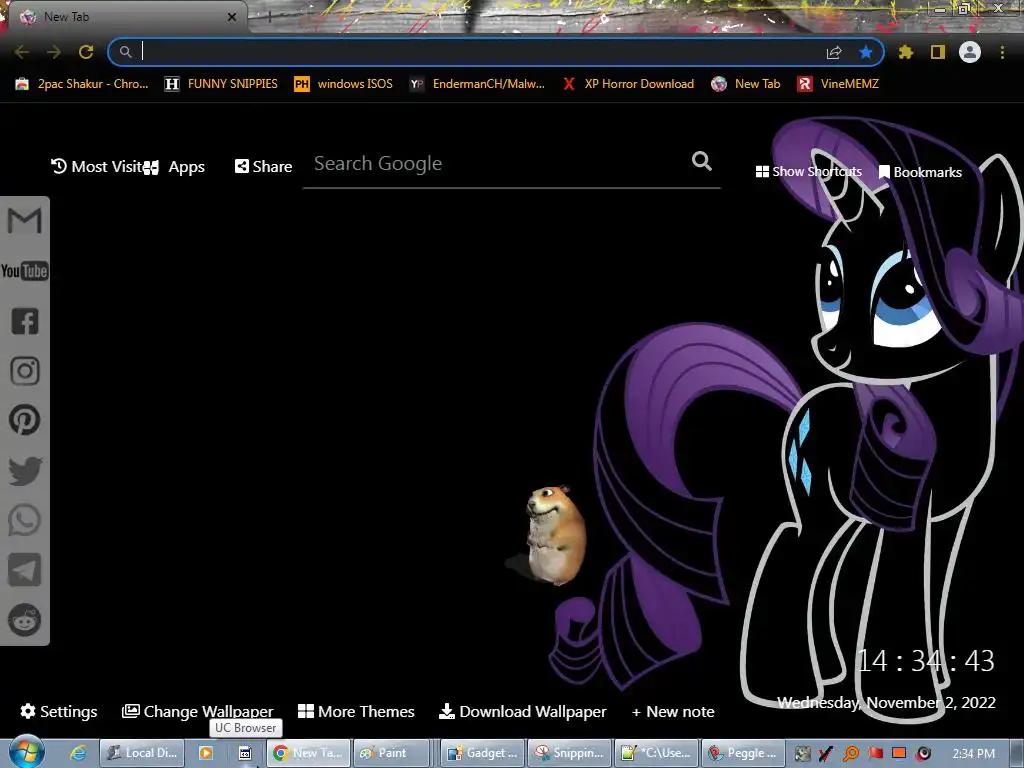1024x768 pixels.
Task: Click the magnifier search icon beside Search Google
Action: (702, 161)
